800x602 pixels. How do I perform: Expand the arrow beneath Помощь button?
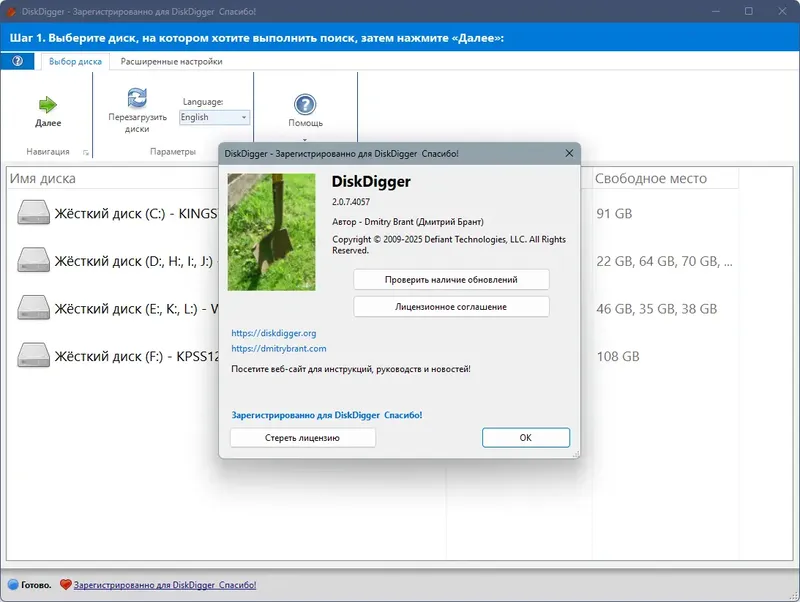point(305,139)
